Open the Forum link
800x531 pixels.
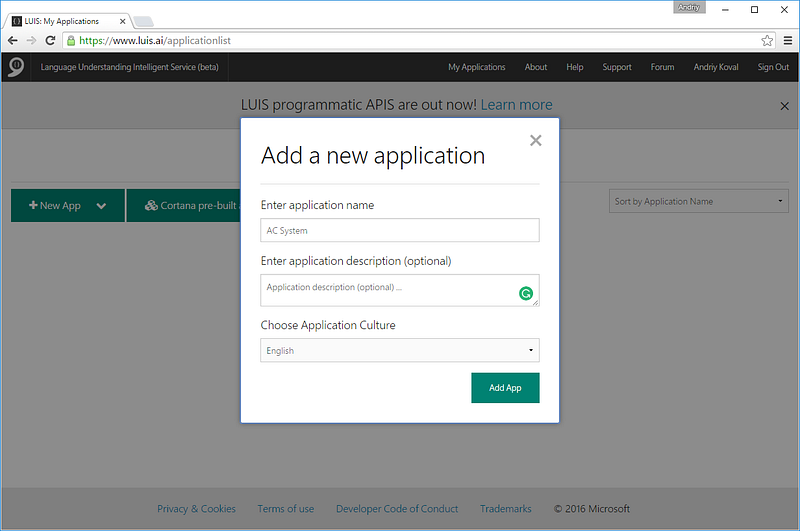tap(662, 67)
